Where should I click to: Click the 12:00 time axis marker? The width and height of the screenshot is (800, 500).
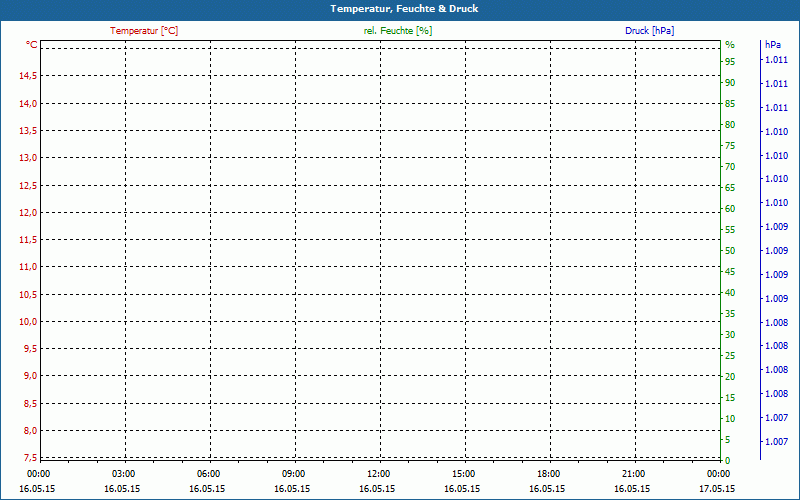pos(378,474)
